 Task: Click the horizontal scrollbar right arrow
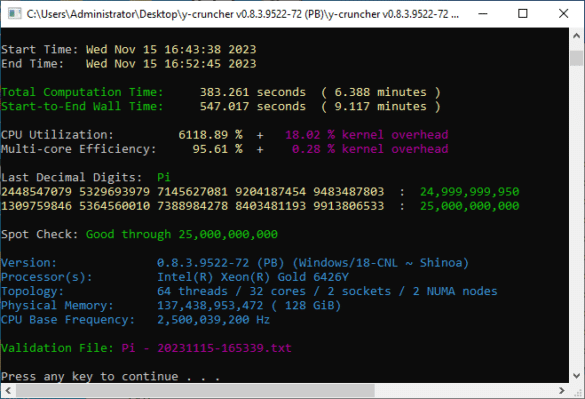(561, 390)
